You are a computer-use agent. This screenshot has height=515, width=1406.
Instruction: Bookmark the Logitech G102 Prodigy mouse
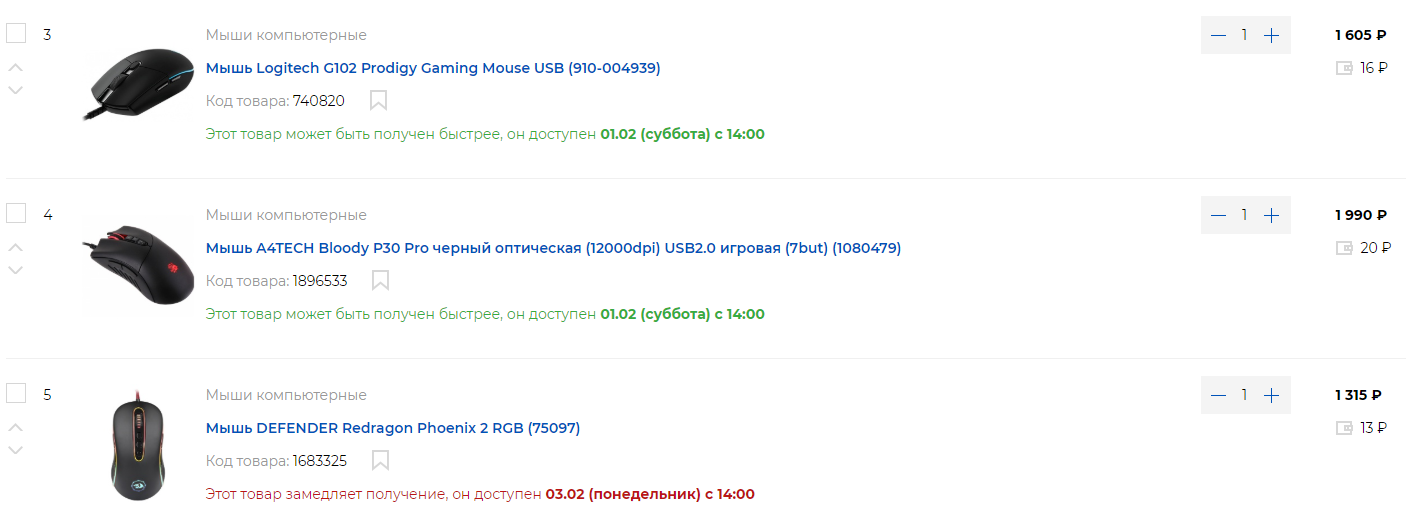[379, 100]
